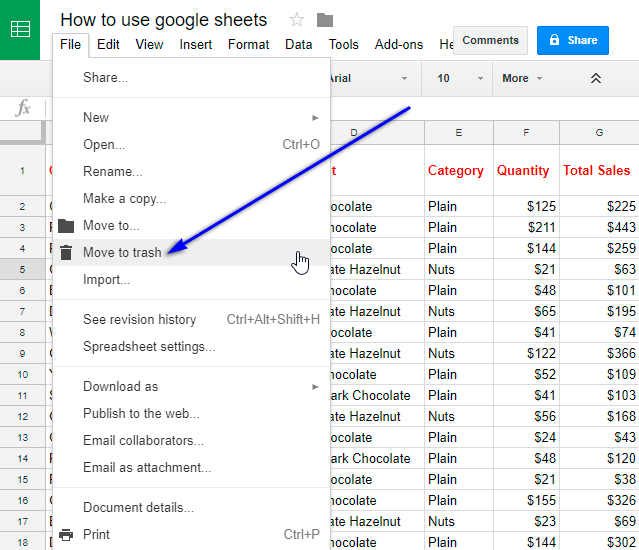The width and height of the screenshot is (639, 550).
Task: Choose Email as attachment...
Action: 192,467
